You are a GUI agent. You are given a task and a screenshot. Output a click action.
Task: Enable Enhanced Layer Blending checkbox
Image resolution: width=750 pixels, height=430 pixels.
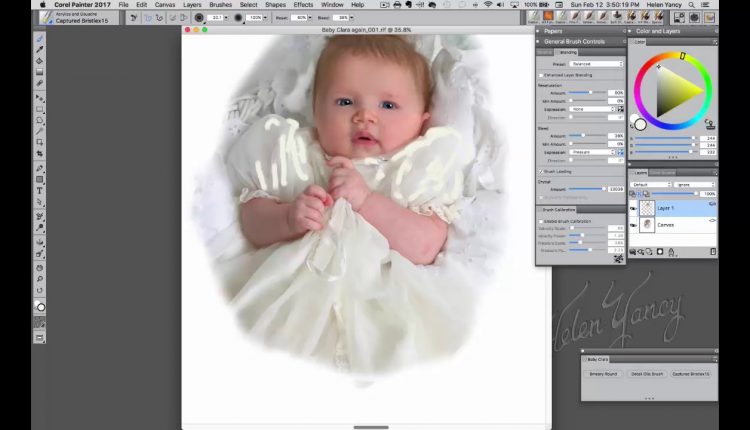point(541,75)
